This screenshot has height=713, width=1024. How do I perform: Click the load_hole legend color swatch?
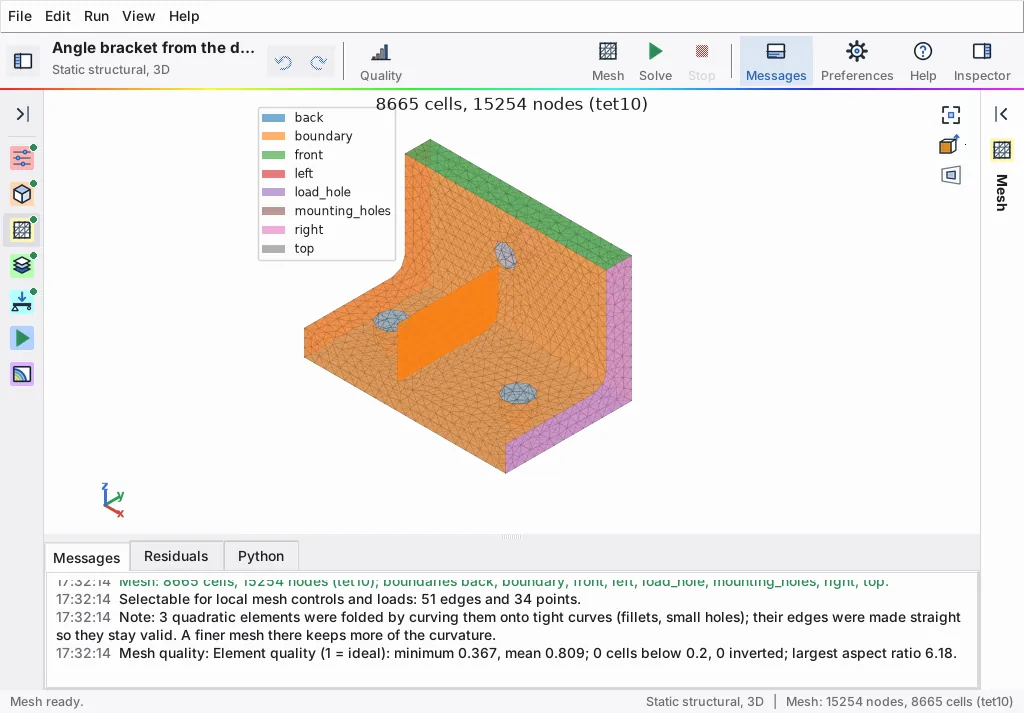(274, 193)
